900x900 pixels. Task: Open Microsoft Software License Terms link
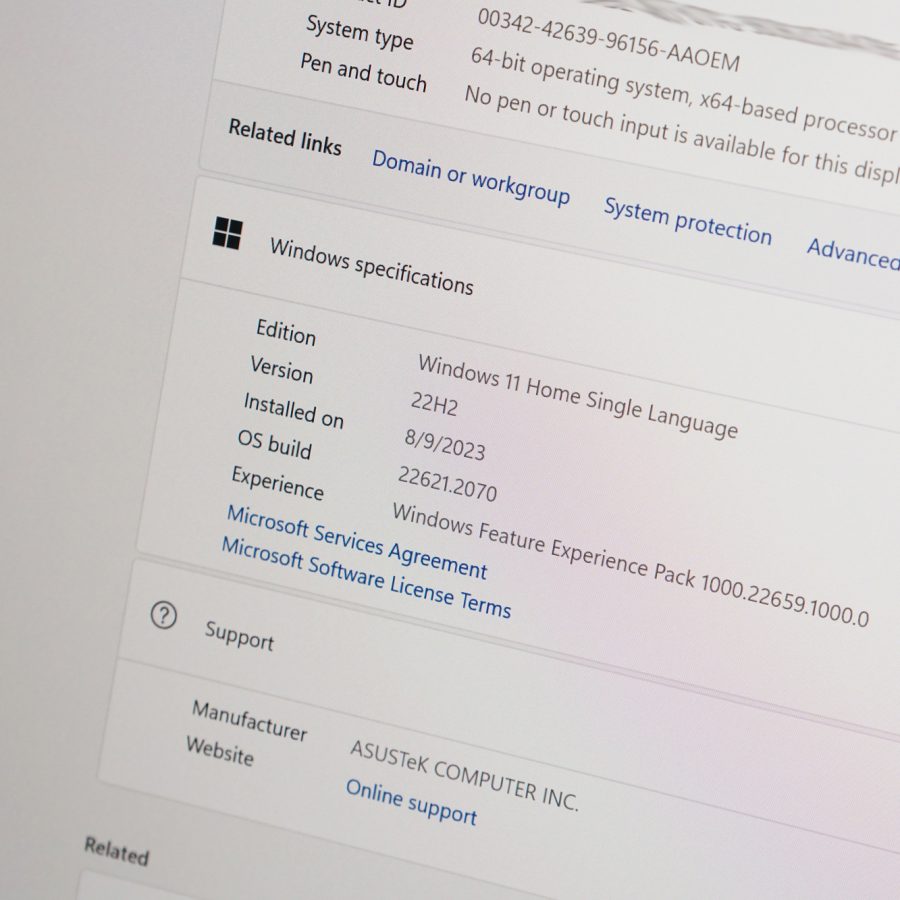(x=366, y=577)
